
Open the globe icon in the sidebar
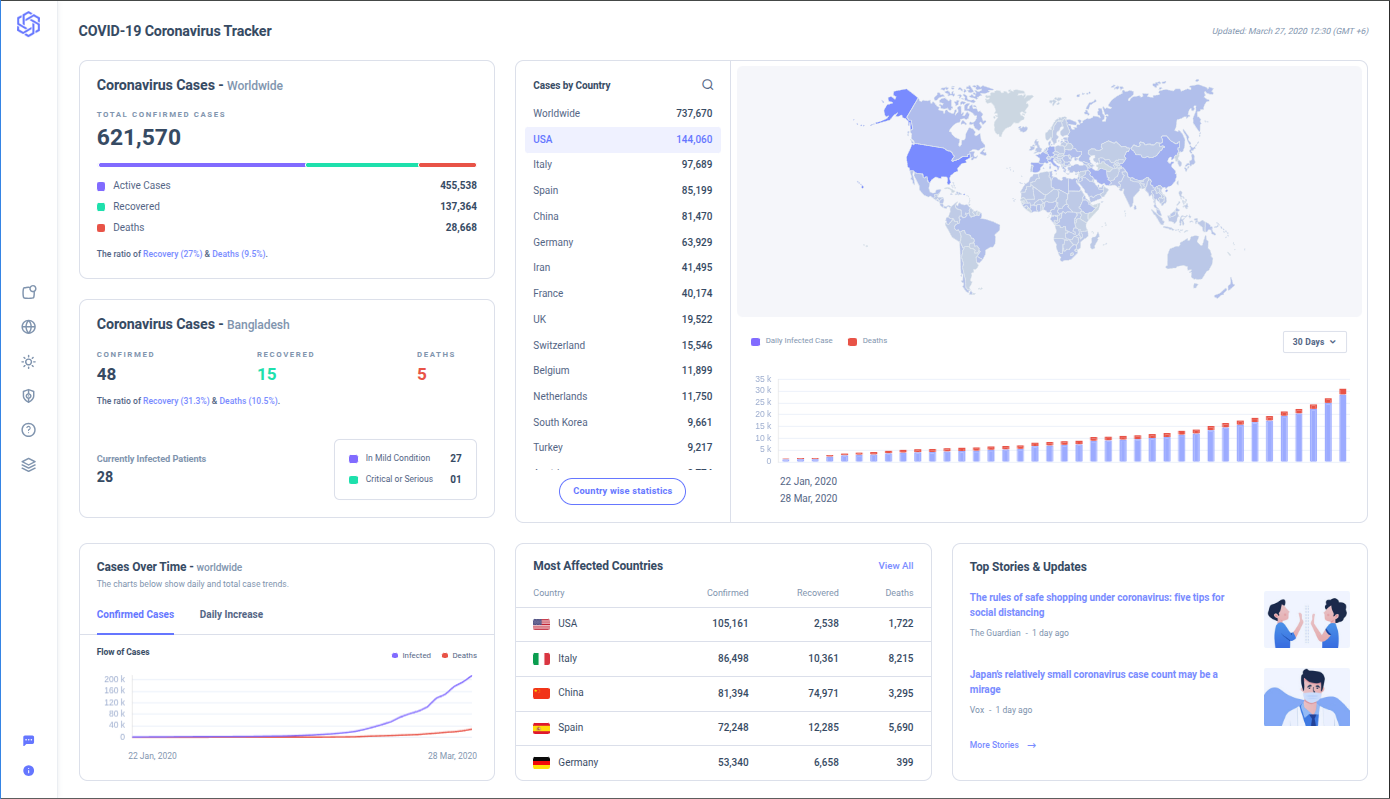tap(28, 327)
